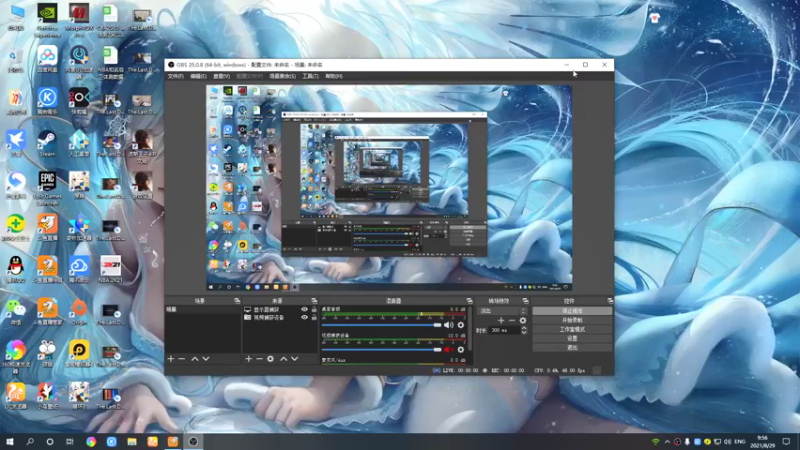Open the Tools menu in OBS
This screenshot has width=800, height=450.
click(x=310, y=76)
